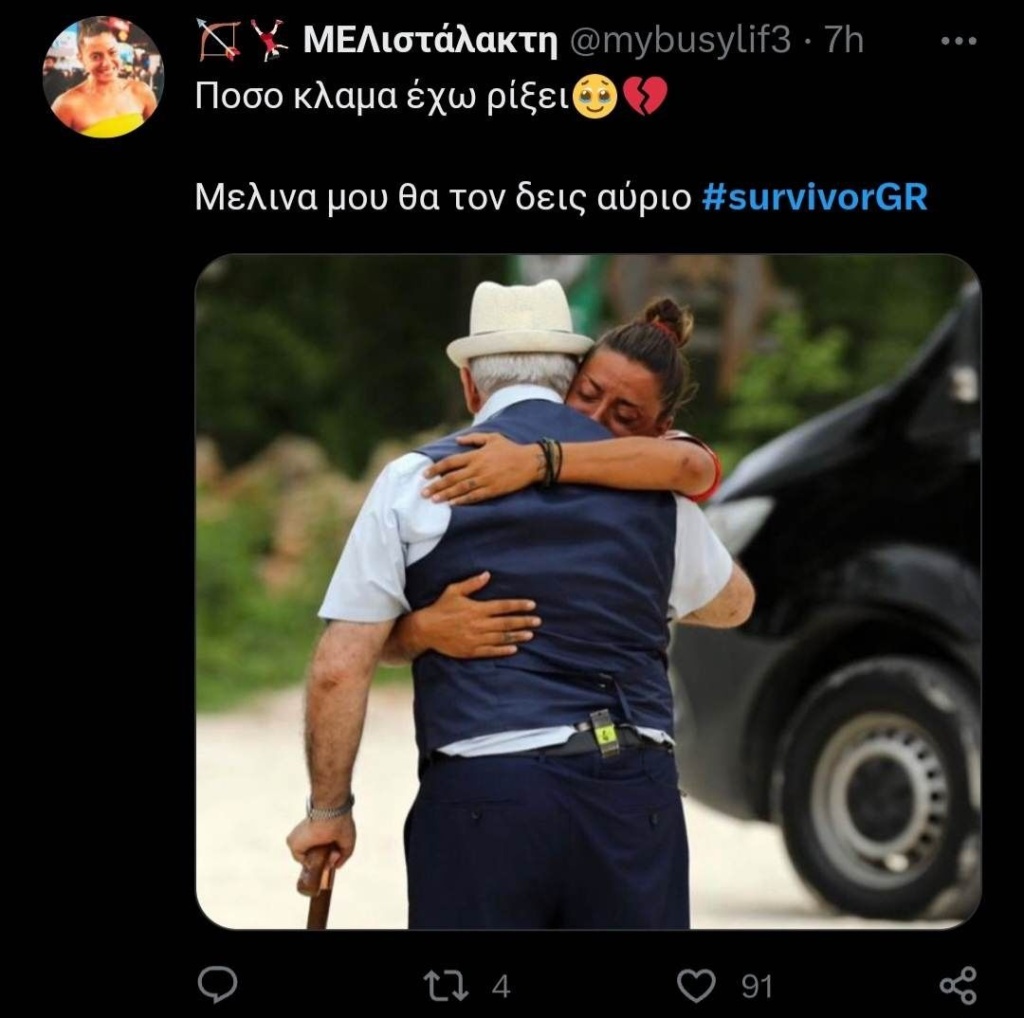
Task: Select the cartwheel person emoji in name
Action: [269, 40]
